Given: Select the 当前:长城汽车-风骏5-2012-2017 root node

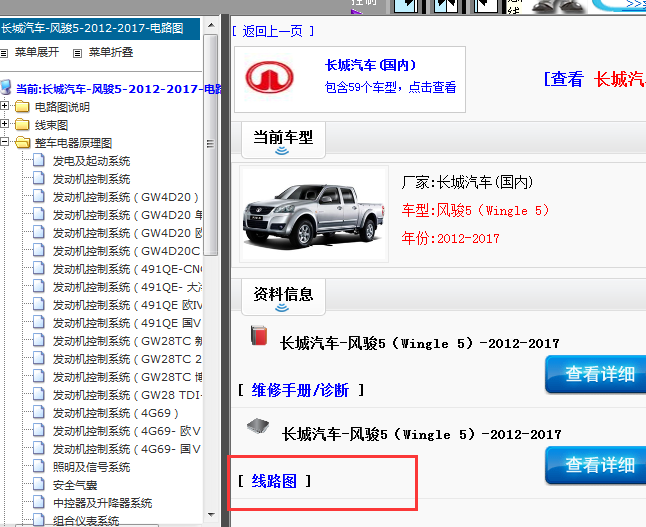Looking at the screenshot, I should point(118,89).
